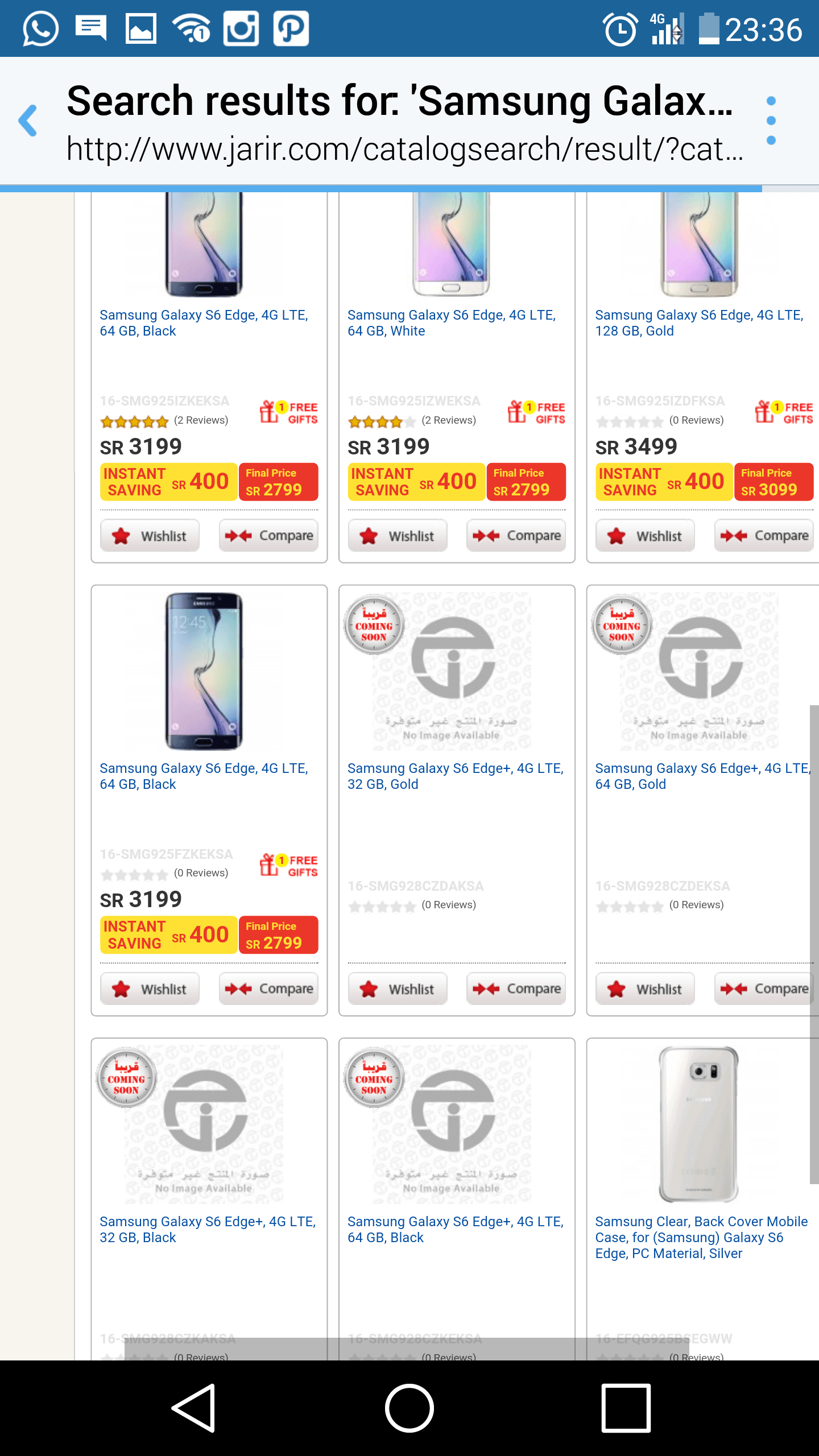Open Samsung Clear Back Cover Mobile Case link
This screenshot has width=819, height=1456.
[701, 1237]
